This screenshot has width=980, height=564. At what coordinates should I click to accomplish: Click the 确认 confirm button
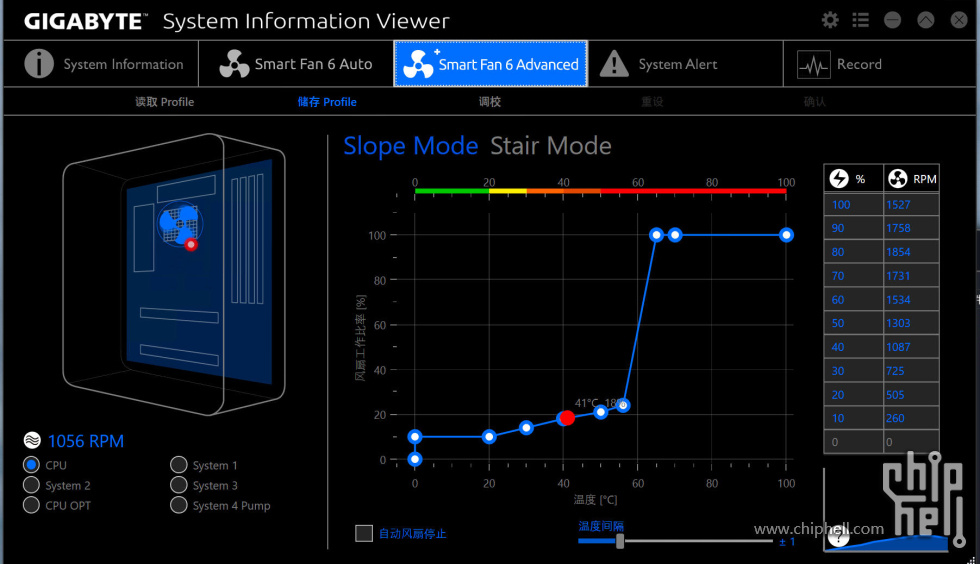(x=814, y=102)
